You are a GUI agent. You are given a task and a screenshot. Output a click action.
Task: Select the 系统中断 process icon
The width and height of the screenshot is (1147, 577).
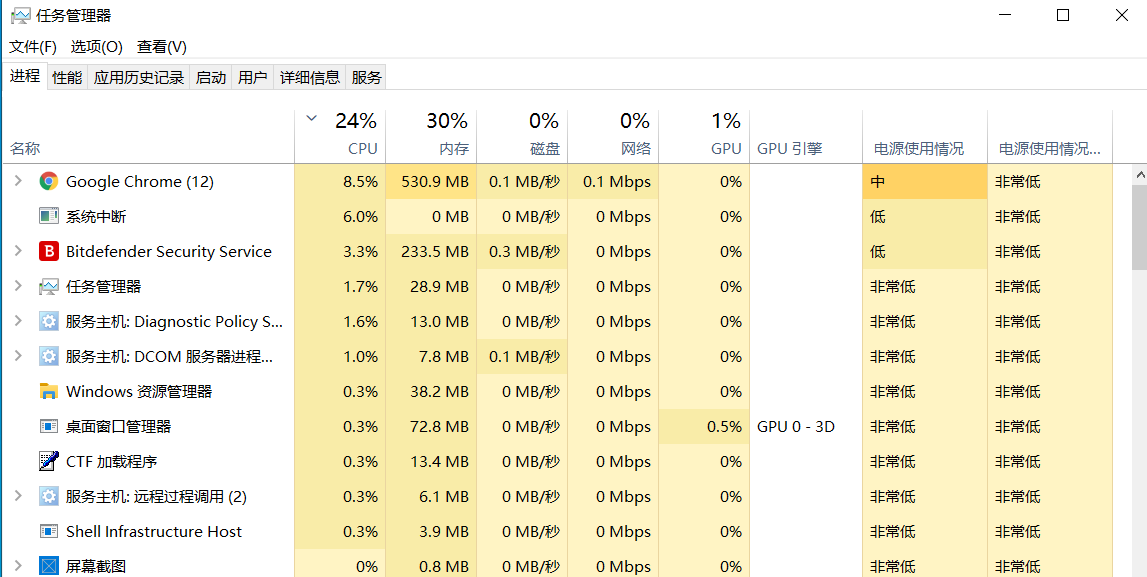coord(48,216)
